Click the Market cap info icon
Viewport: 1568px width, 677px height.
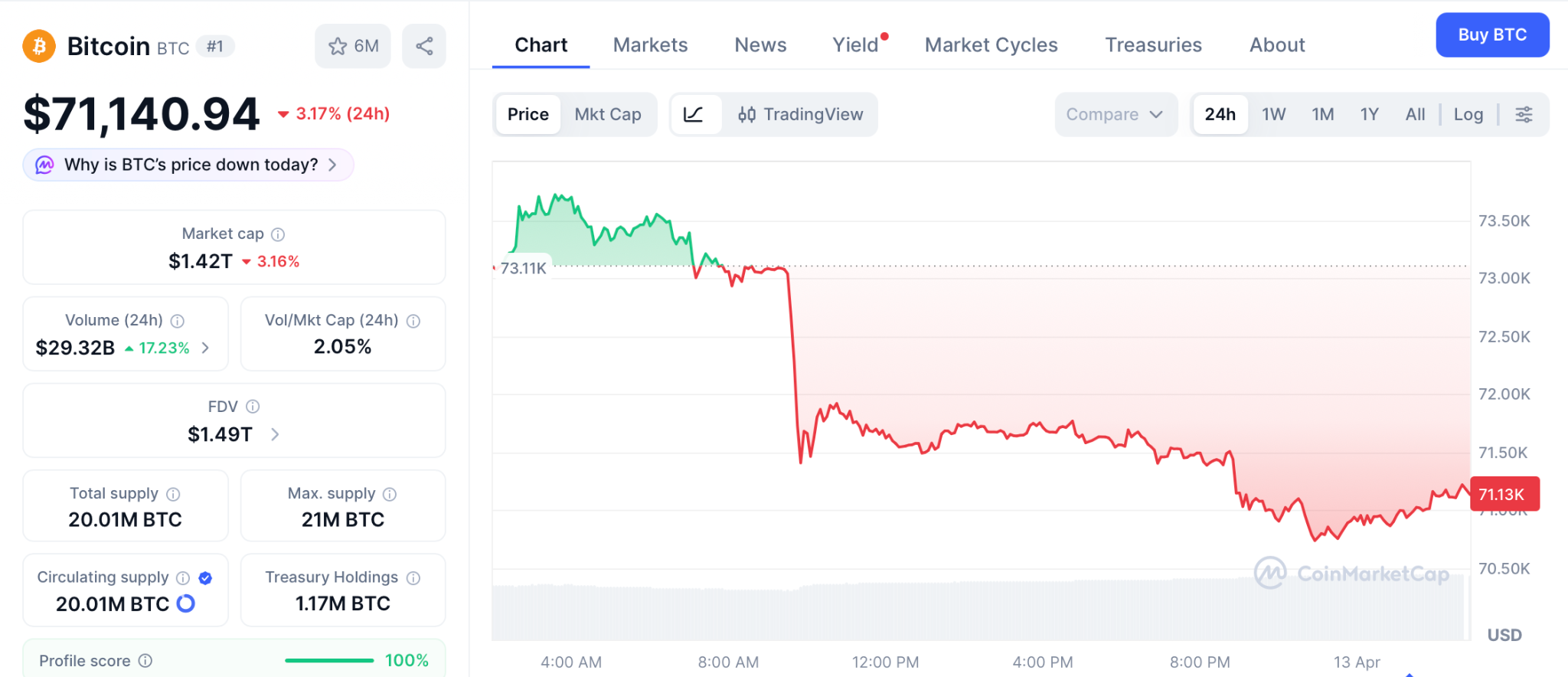[277, 234]
